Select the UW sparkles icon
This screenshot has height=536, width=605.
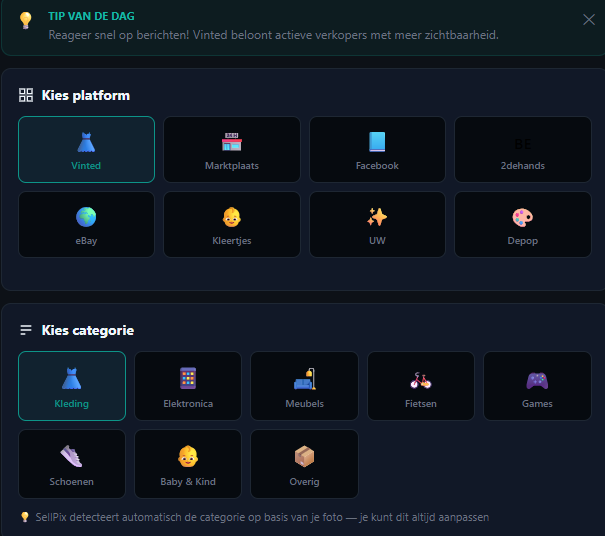click(377, 217)
